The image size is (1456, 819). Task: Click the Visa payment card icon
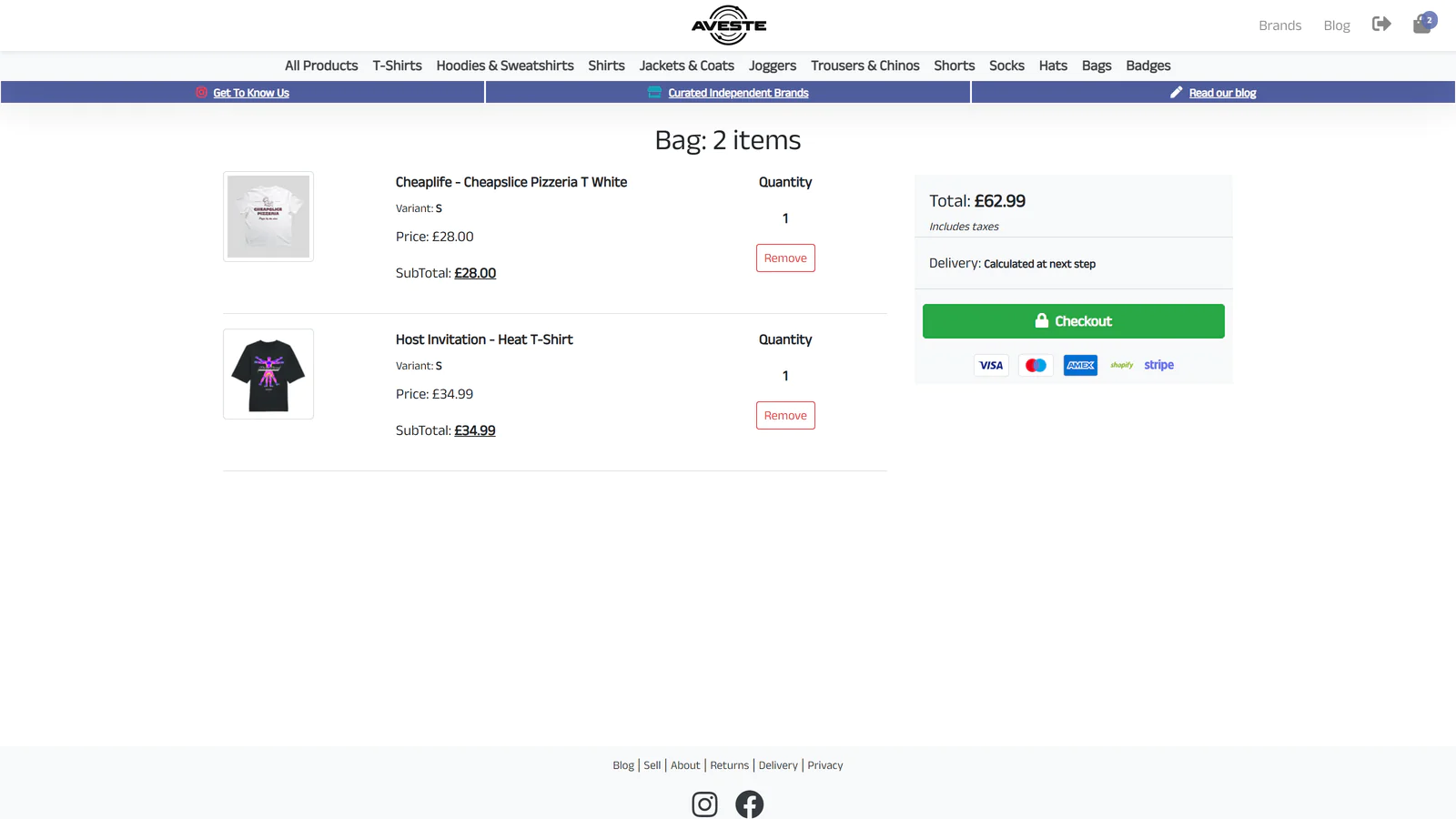click(991, 366)
